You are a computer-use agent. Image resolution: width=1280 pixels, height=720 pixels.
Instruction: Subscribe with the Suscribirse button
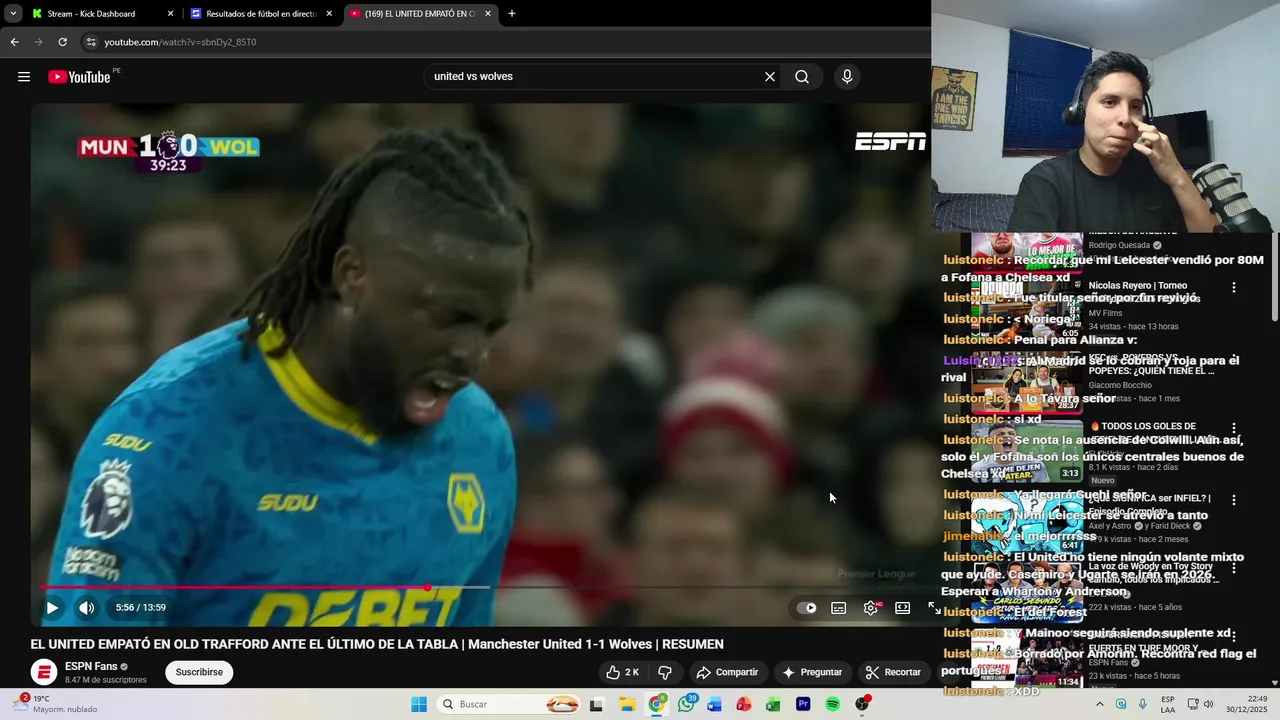199,672
